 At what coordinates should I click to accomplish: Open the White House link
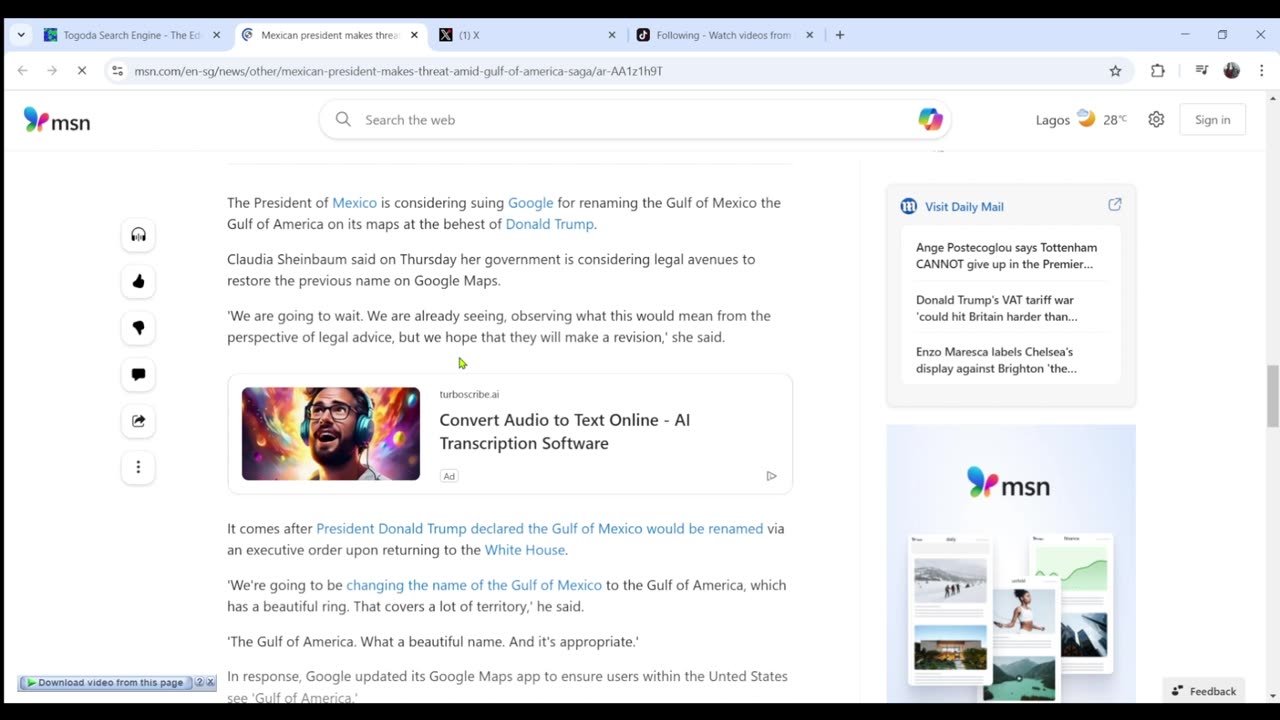[525, 550]
